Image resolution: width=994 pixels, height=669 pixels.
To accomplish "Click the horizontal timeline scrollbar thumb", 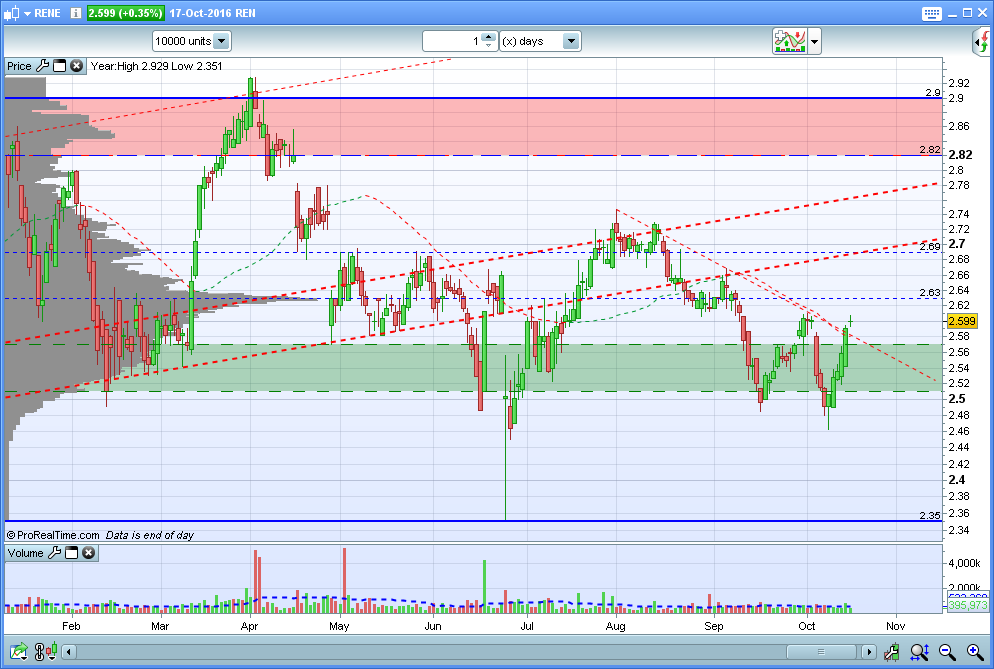I will (x=823, y=653).
